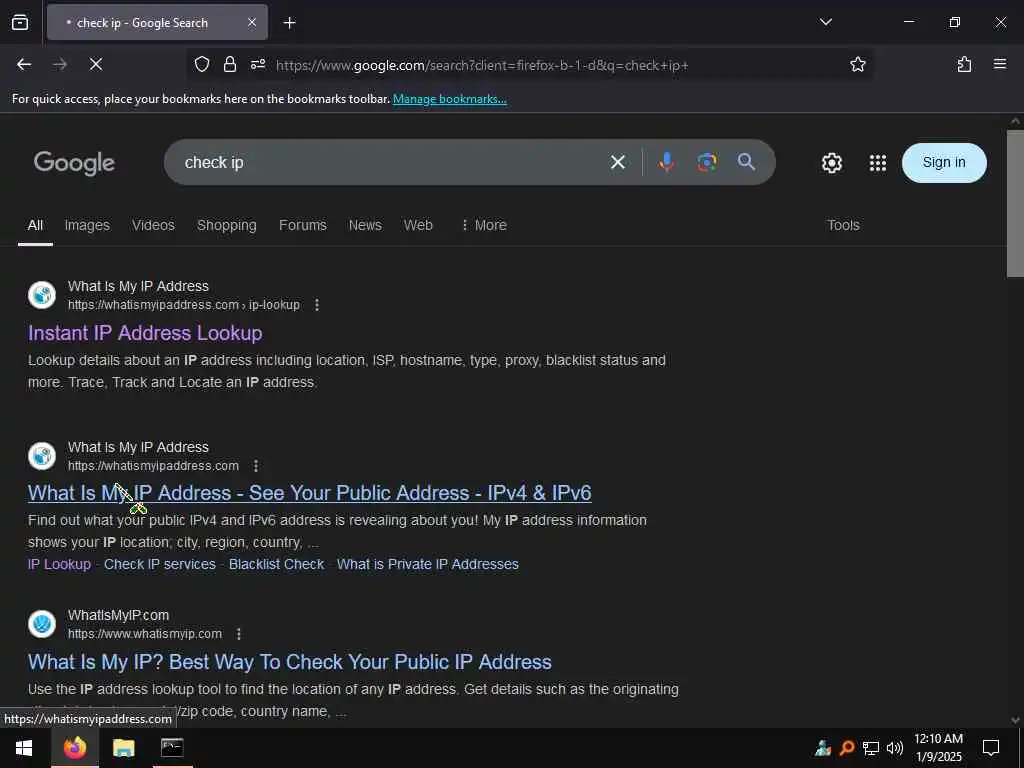Image resolution: width=1024 pixels, height=768 pixels.
Task: Open Firefox View in the tab bar
Action: (20, 22)
